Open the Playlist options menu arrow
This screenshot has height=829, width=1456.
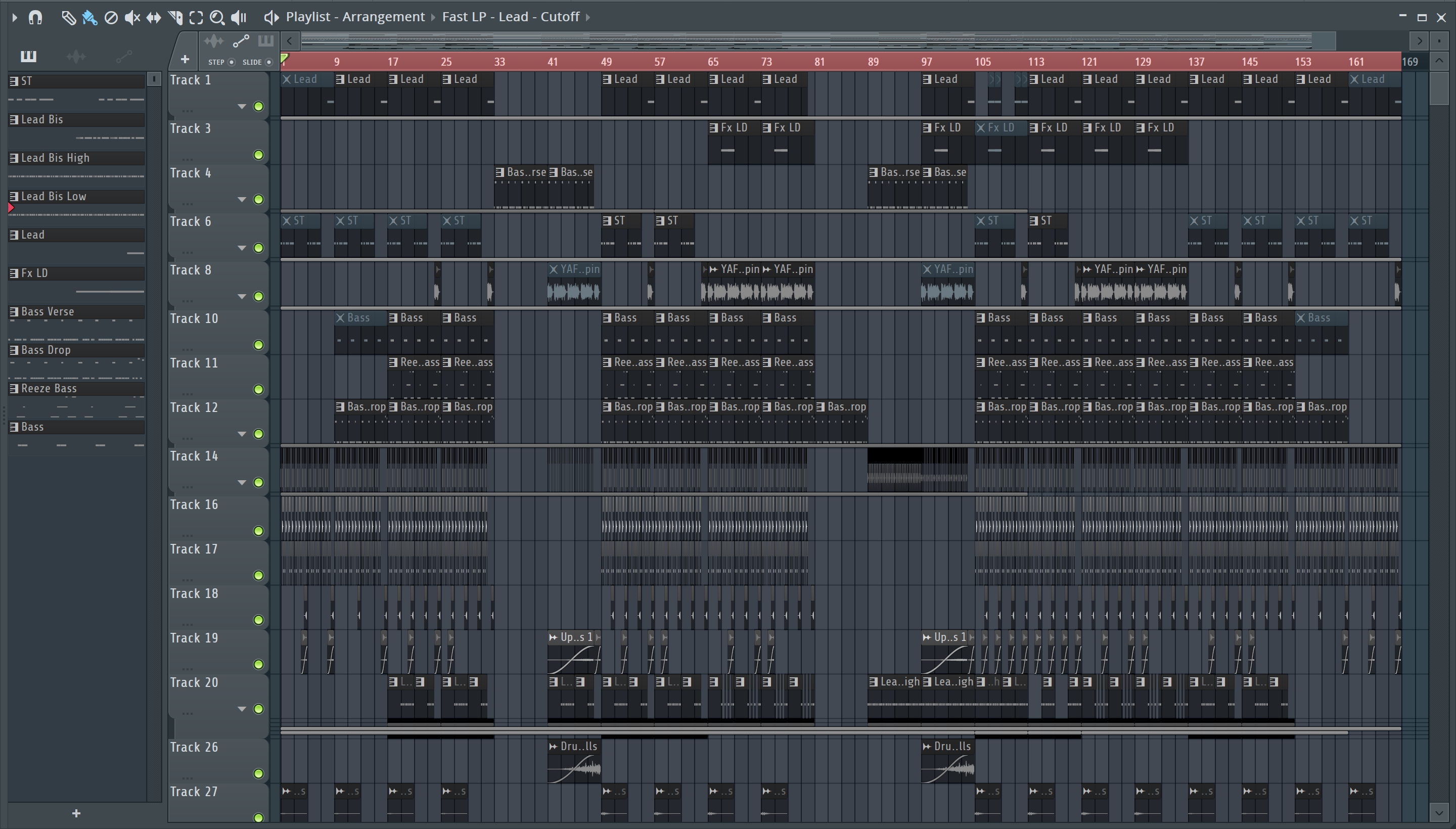[15, 18]
